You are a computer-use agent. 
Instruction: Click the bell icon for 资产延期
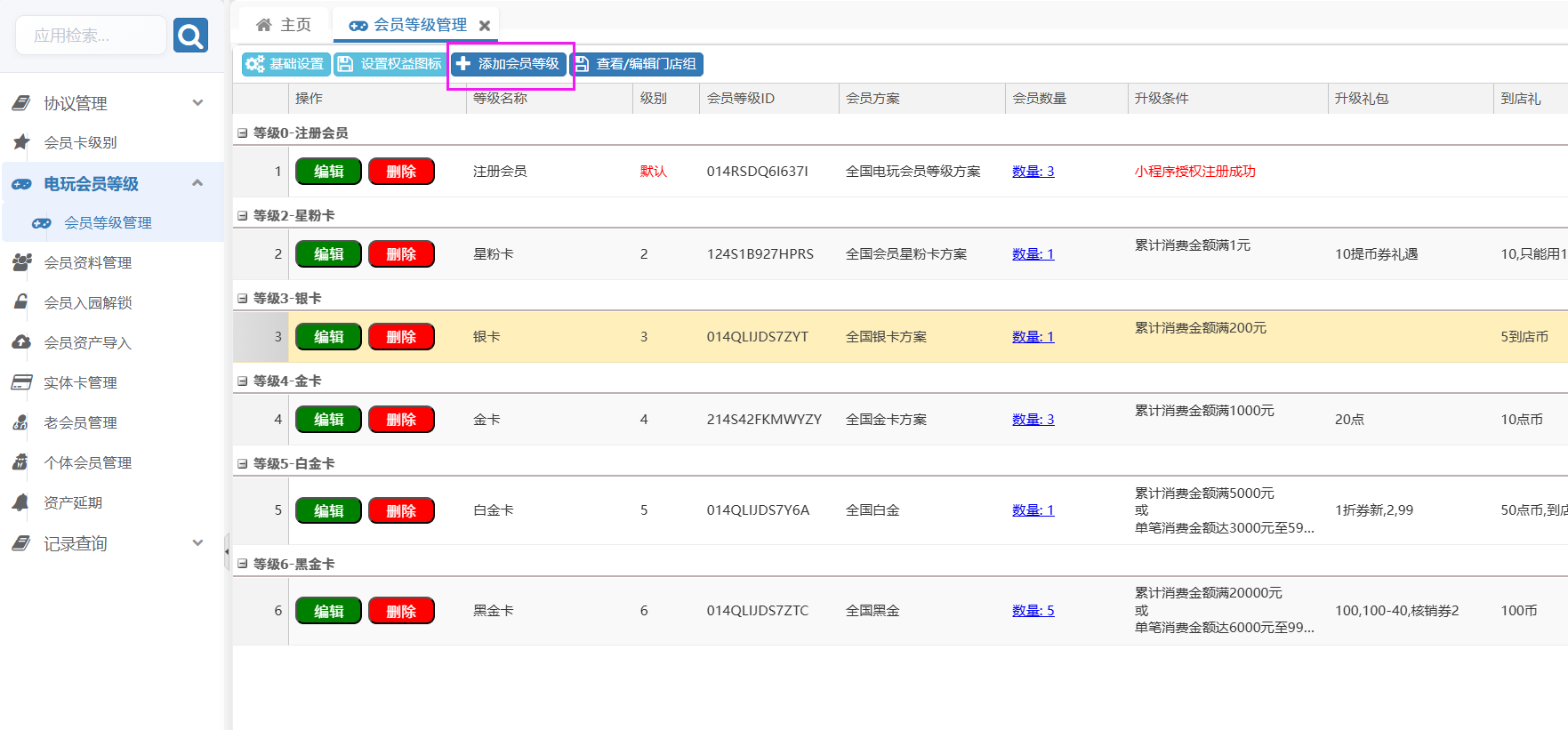(21, 502)
